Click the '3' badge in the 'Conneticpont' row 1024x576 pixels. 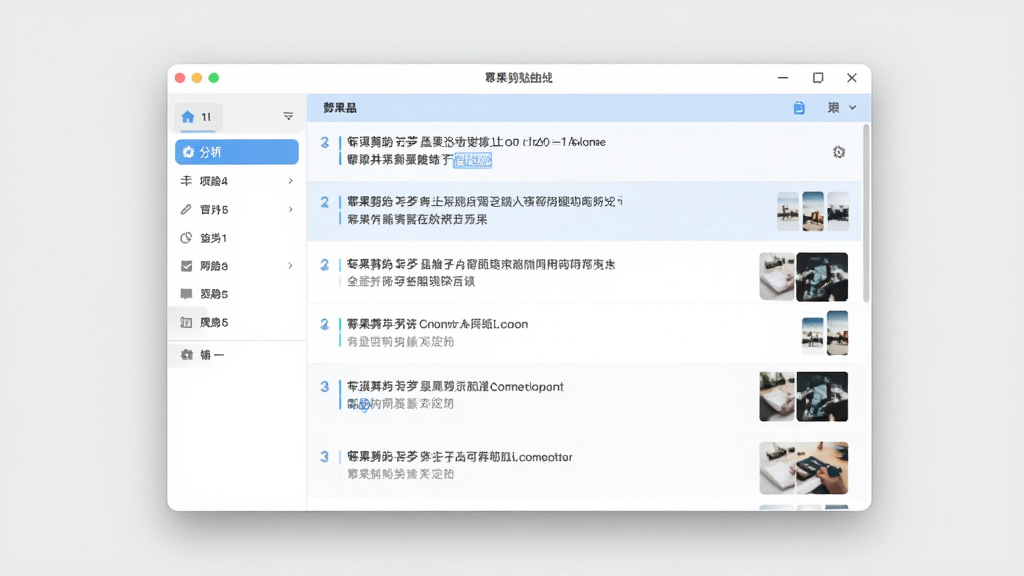tap(325, 387)
